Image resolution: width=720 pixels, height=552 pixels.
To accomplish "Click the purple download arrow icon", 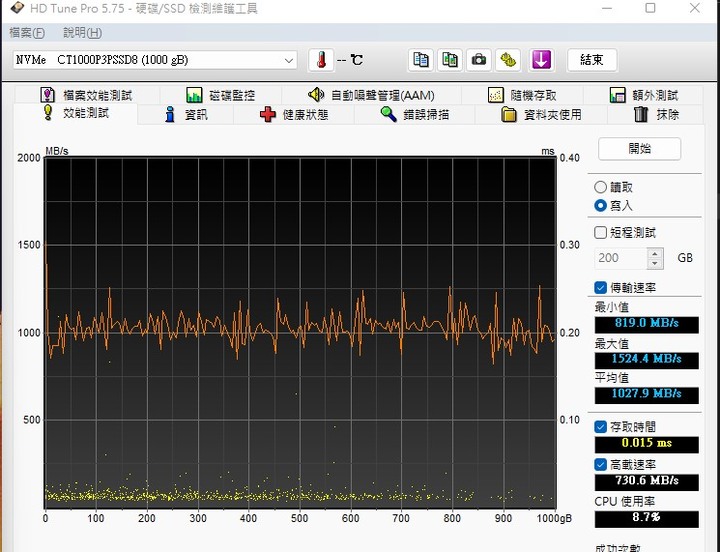I will pyautogui.click(x=541, y=60).
